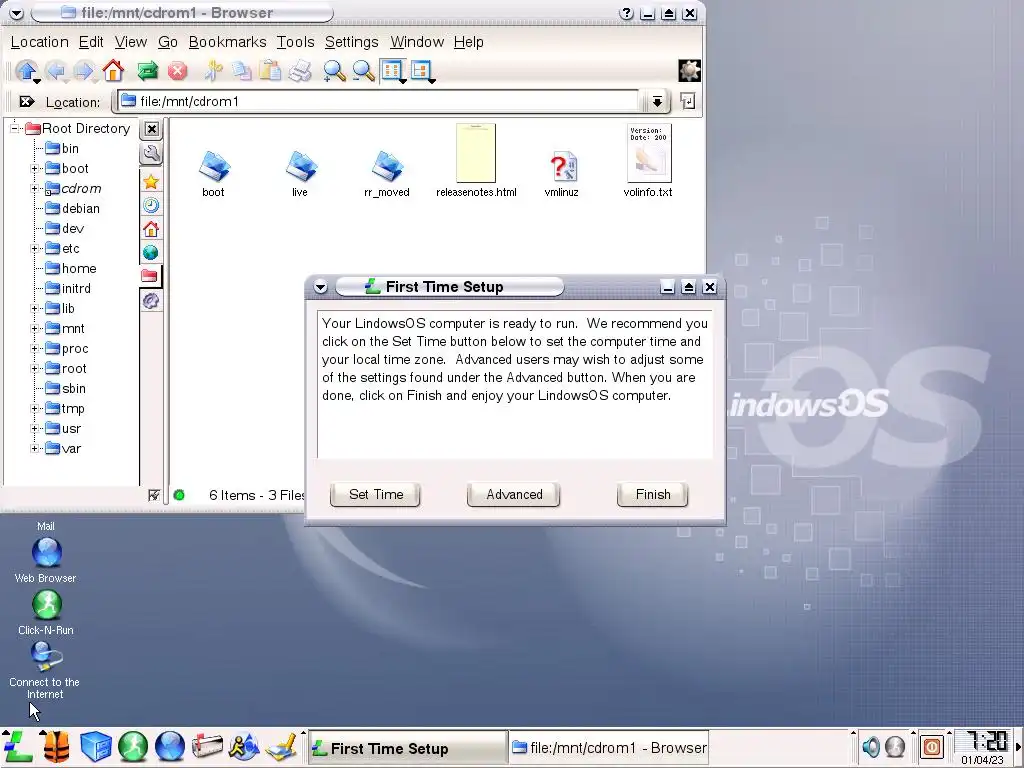This screenshot has height=768, width=1024.
Task: Open History clock tab in sidebar
Action: (151, 206)
